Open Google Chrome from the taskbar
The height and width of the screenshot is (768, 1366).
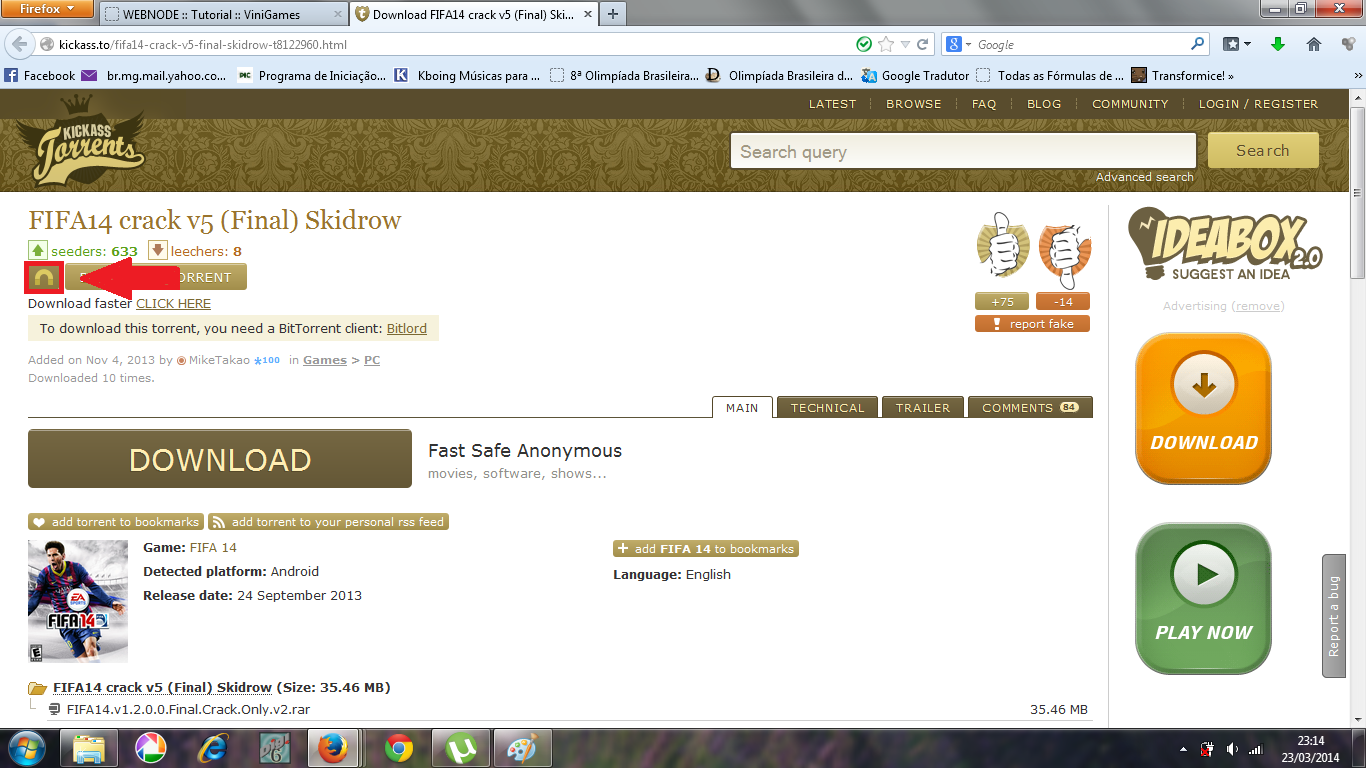399,748
